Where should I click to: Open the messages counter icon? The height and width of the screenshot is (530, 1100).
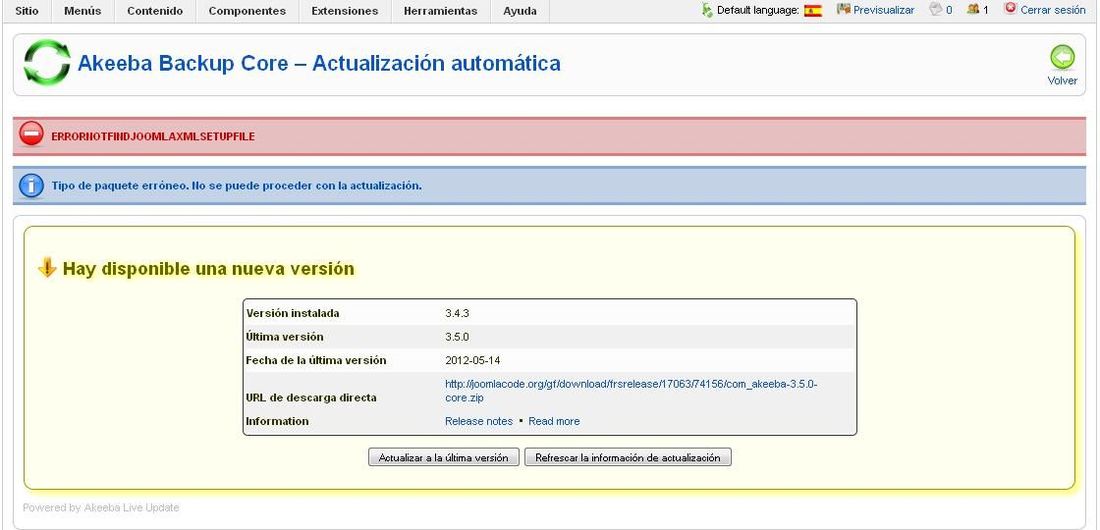(936, 9)
